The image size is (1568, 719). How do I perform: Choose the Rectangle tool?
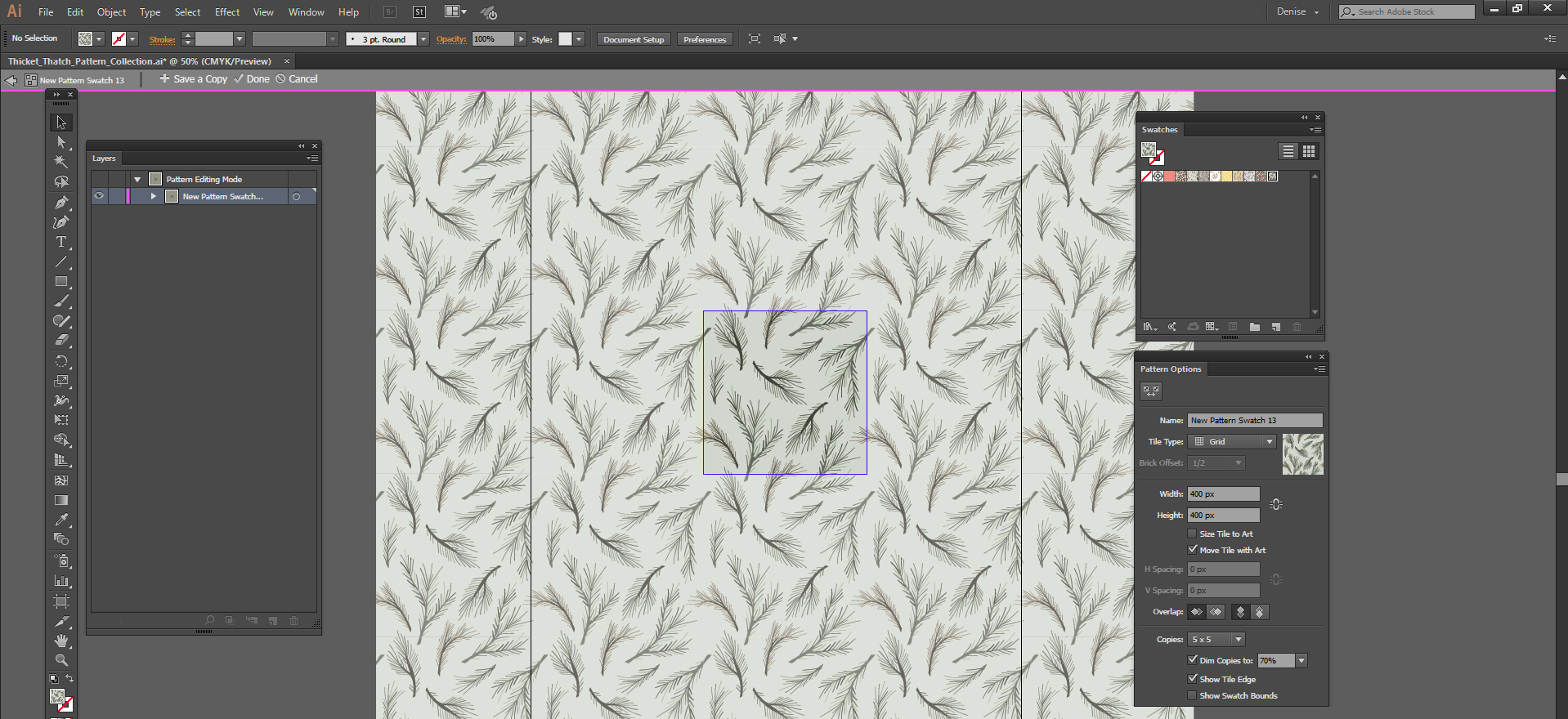(x=61, y=282)
